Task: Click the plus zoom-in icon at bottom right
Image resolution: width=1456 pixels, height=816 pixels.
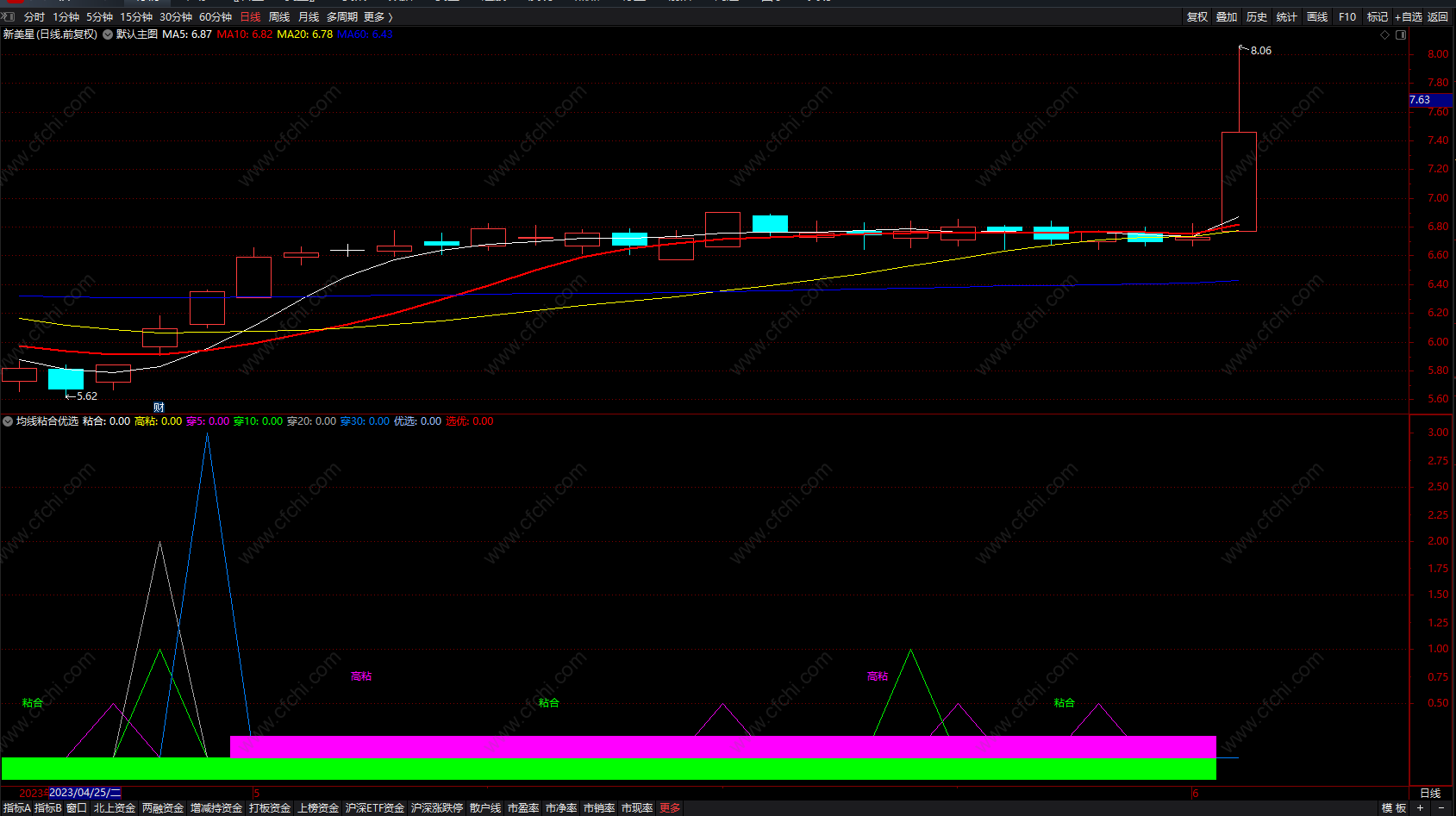Action: (x=1420, y=807)
